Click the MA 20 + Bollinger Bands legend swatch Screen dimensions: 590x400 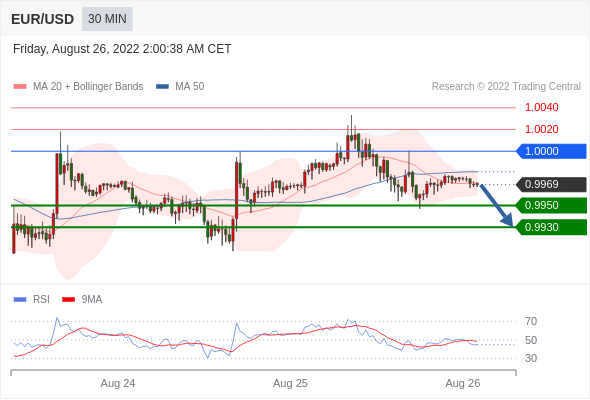pos(20,87)
